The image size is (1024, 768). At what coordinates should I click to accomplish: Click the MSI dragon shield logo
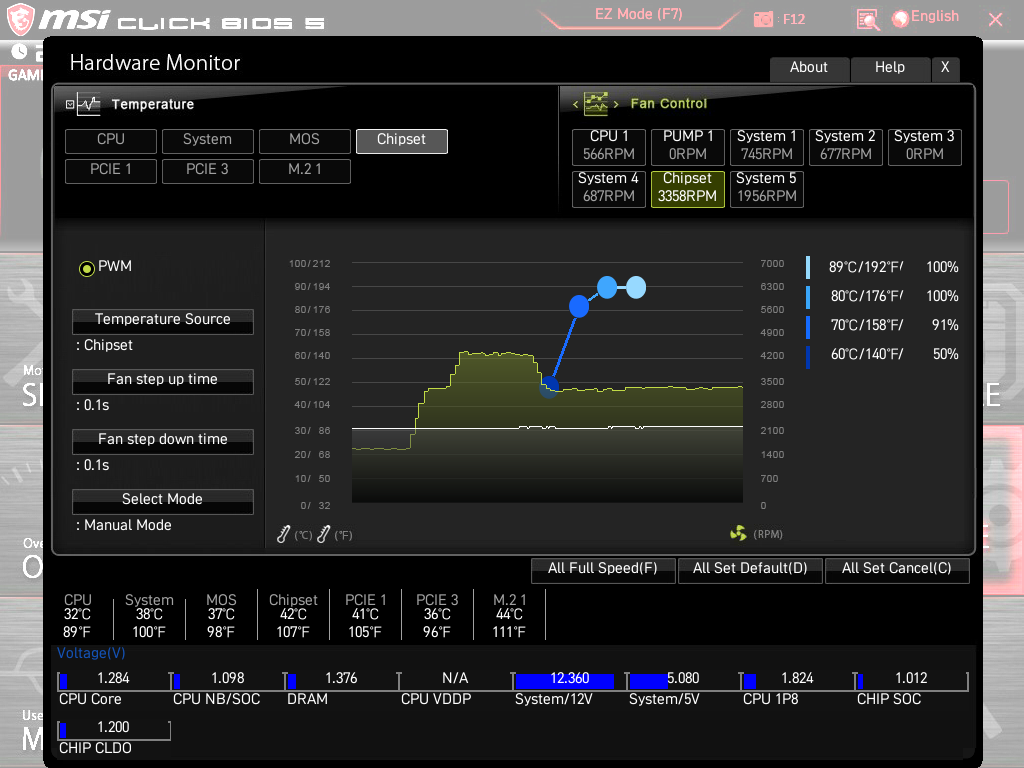(x=21, y=20)
